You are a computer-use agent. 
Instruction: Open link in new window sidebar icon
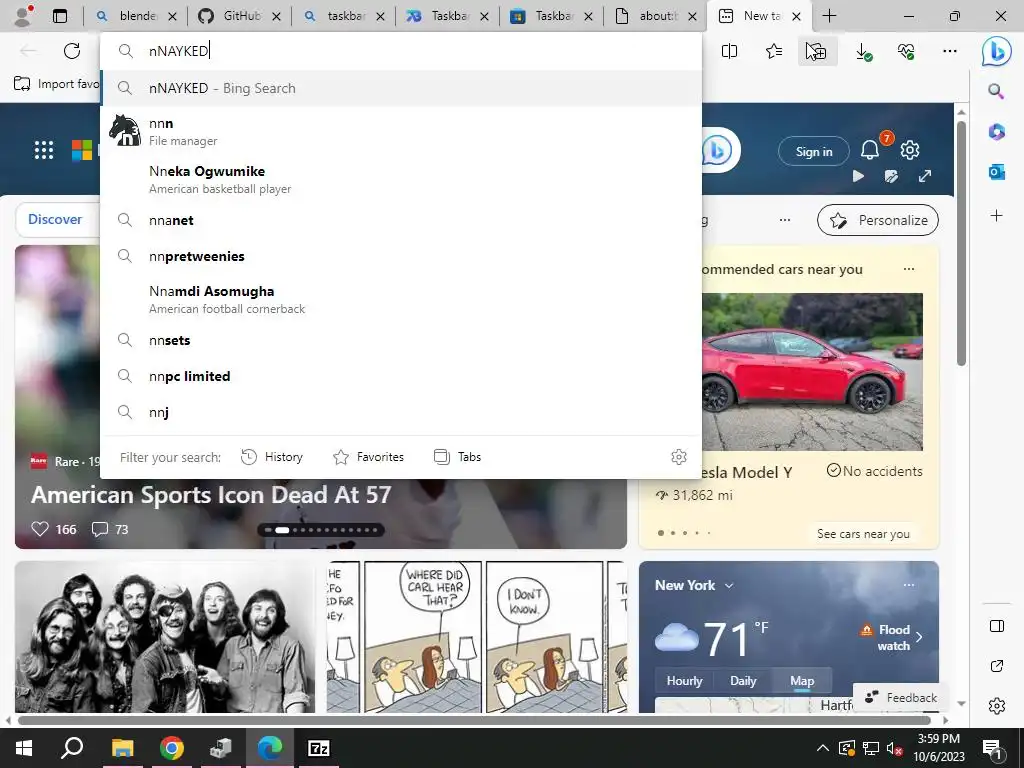[x=997, y=666]
